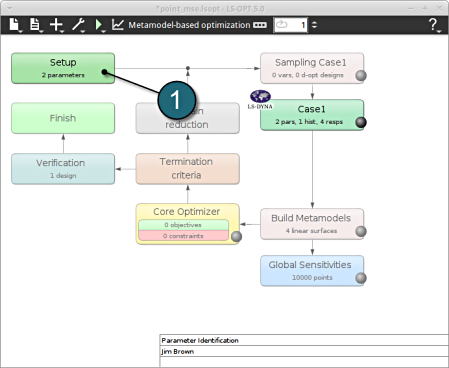
Task: Click the LS-DYNA globe logo icon
Action: (x=260, y=100)
